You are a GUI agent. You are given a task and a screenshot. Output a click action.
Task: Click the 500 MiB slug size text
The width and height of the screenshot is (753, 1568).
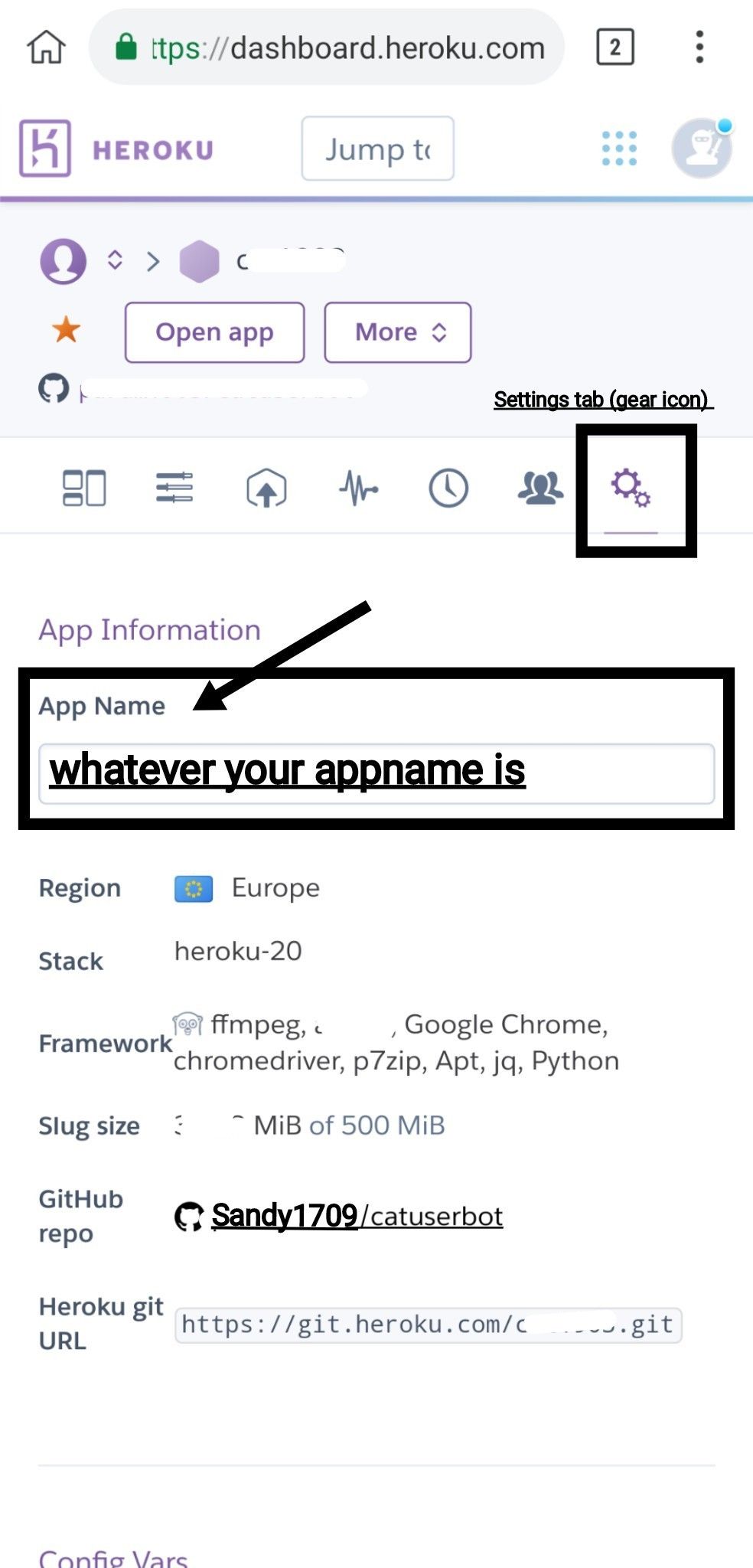393,1125
